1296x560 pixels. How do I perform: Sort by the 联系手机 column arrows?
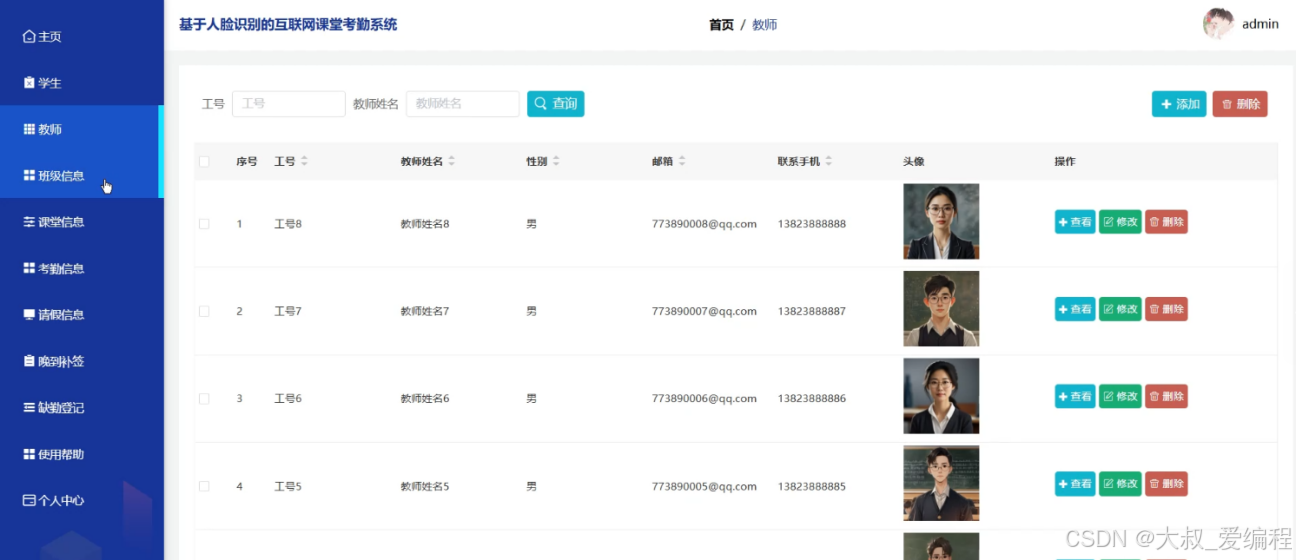tap(829, 161)
